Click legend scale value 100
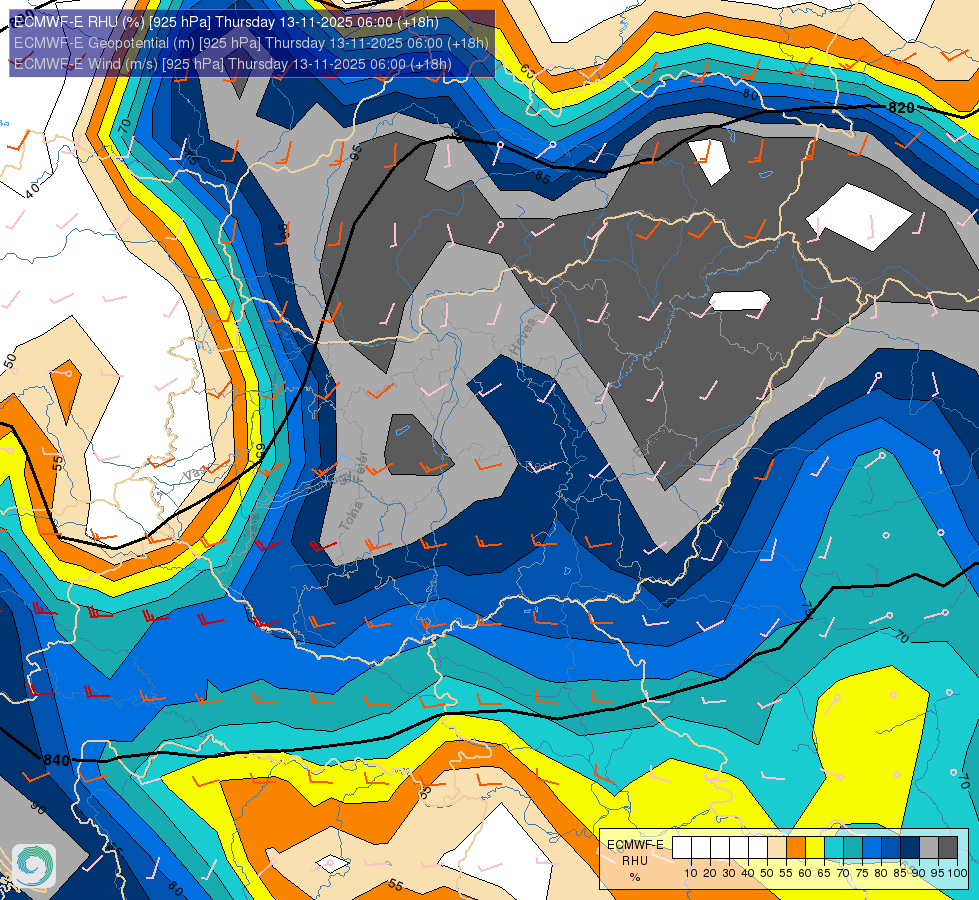The height and width of the screenshot is (900, 979). pyautogui.click(x=957, y=873)
